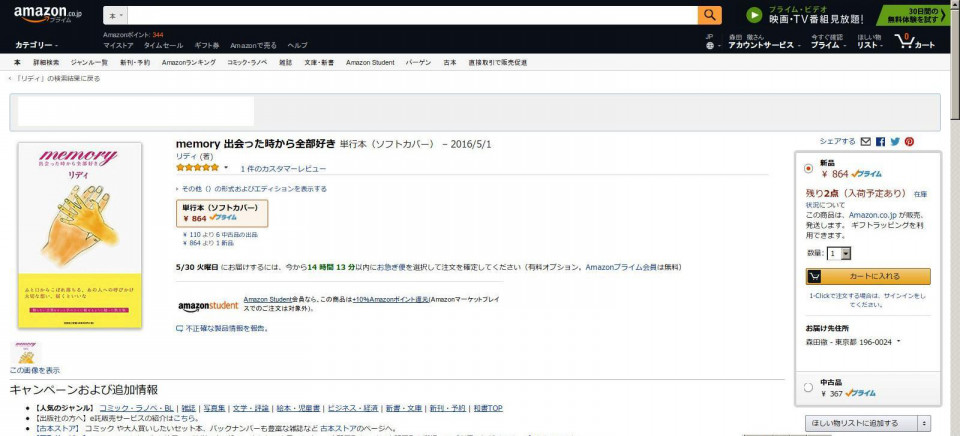Image resolution: width=960 pixels, height=436 pixels.
Task: Click タイムセール in header
Action: [x=163, y=46]
